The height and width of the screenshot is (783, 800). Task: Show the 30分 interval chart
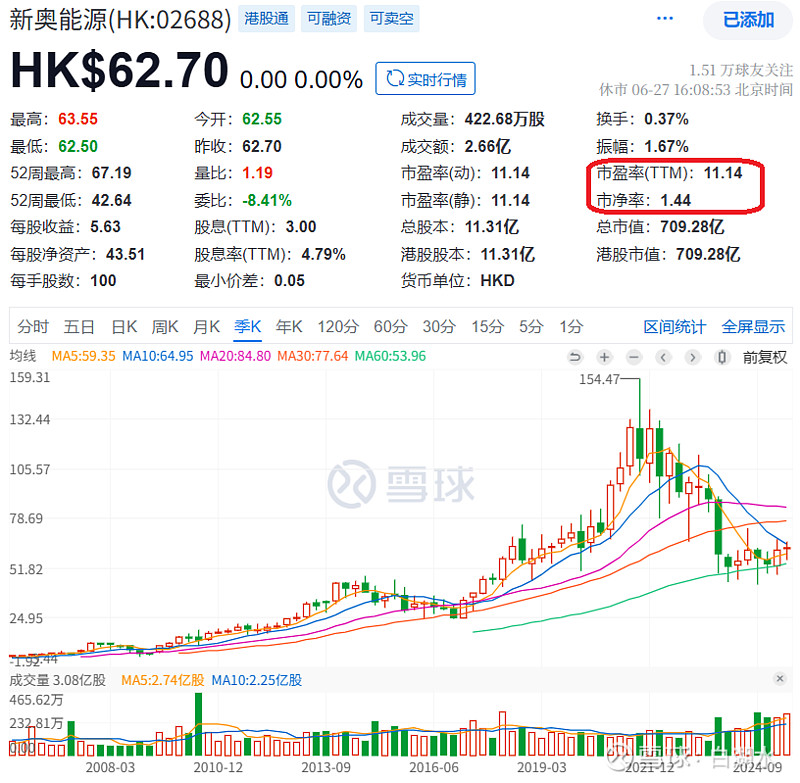[x=439, y=326]
